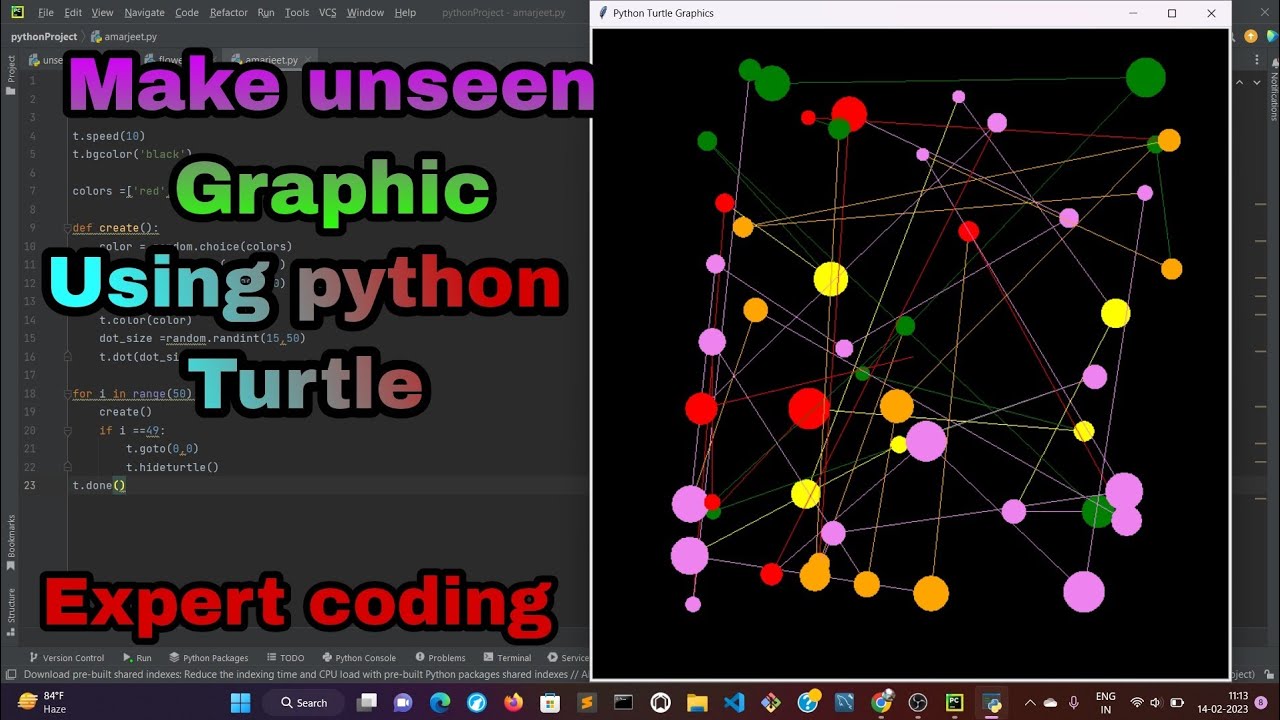Screen dimensions: 1280x720
Task: Open the Structure sidebar tab
Action: click(x=11, y=610)
